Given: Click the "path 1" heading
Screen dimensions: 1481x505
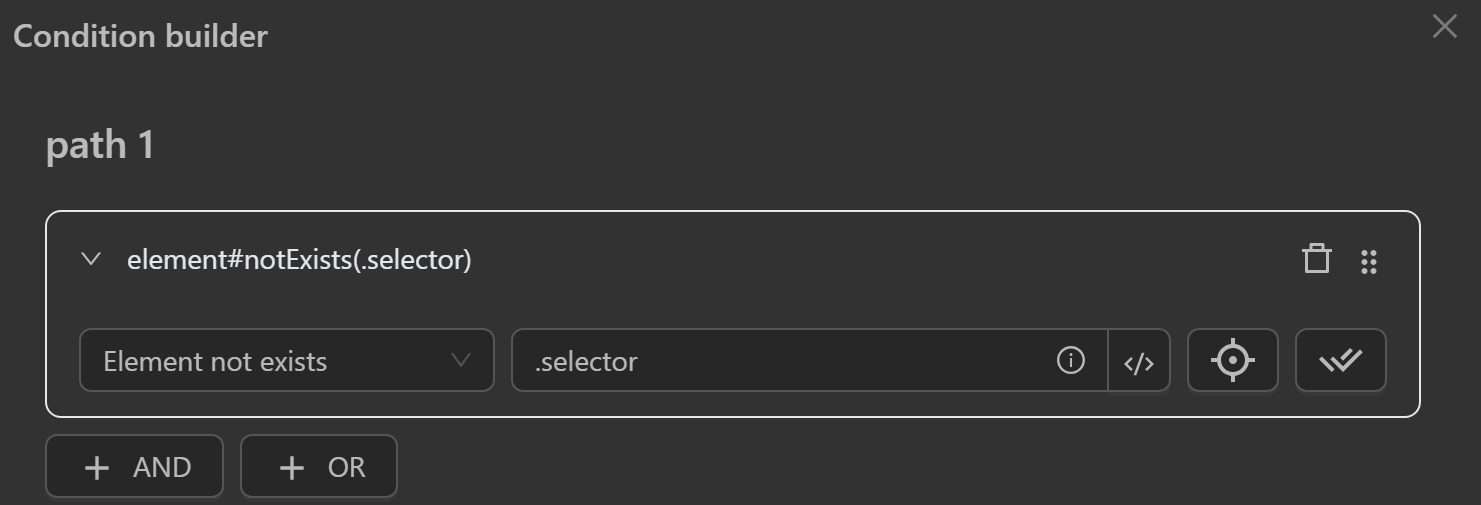Looking at the screenshot, I should 100,146.
